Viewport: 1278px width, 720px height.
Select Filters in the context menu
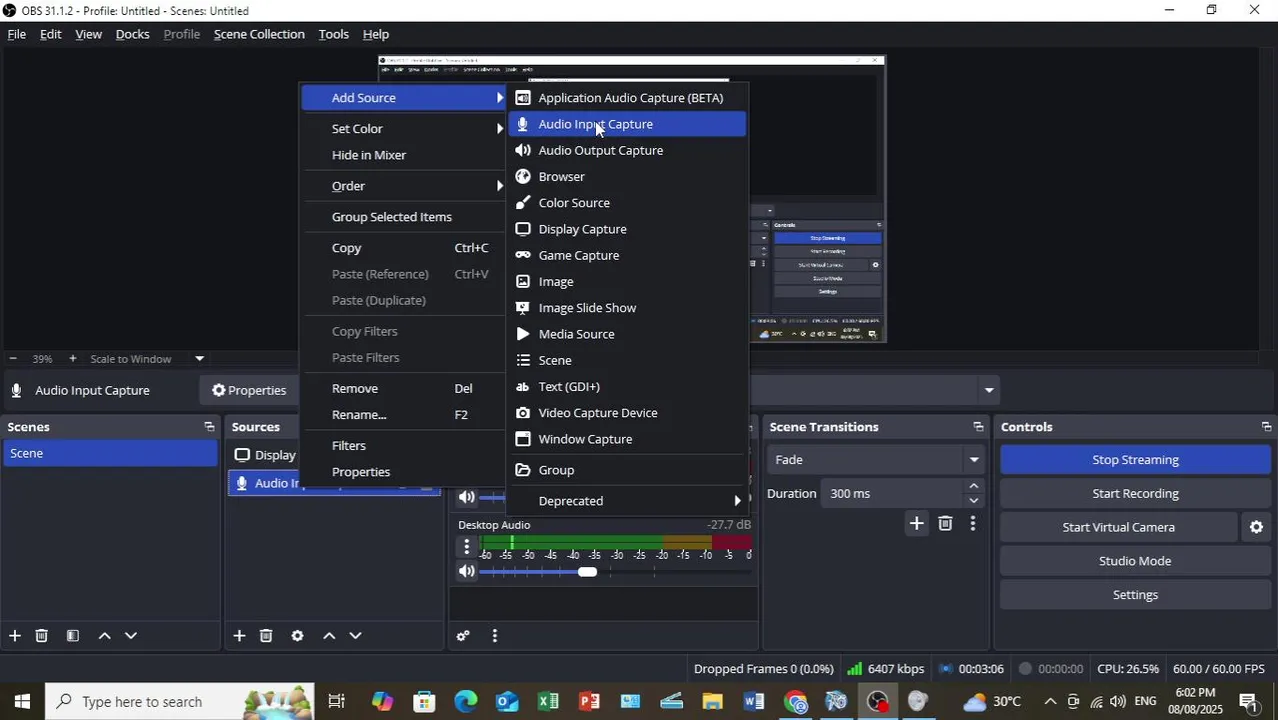pyautogui.click(x=403, y=446)
